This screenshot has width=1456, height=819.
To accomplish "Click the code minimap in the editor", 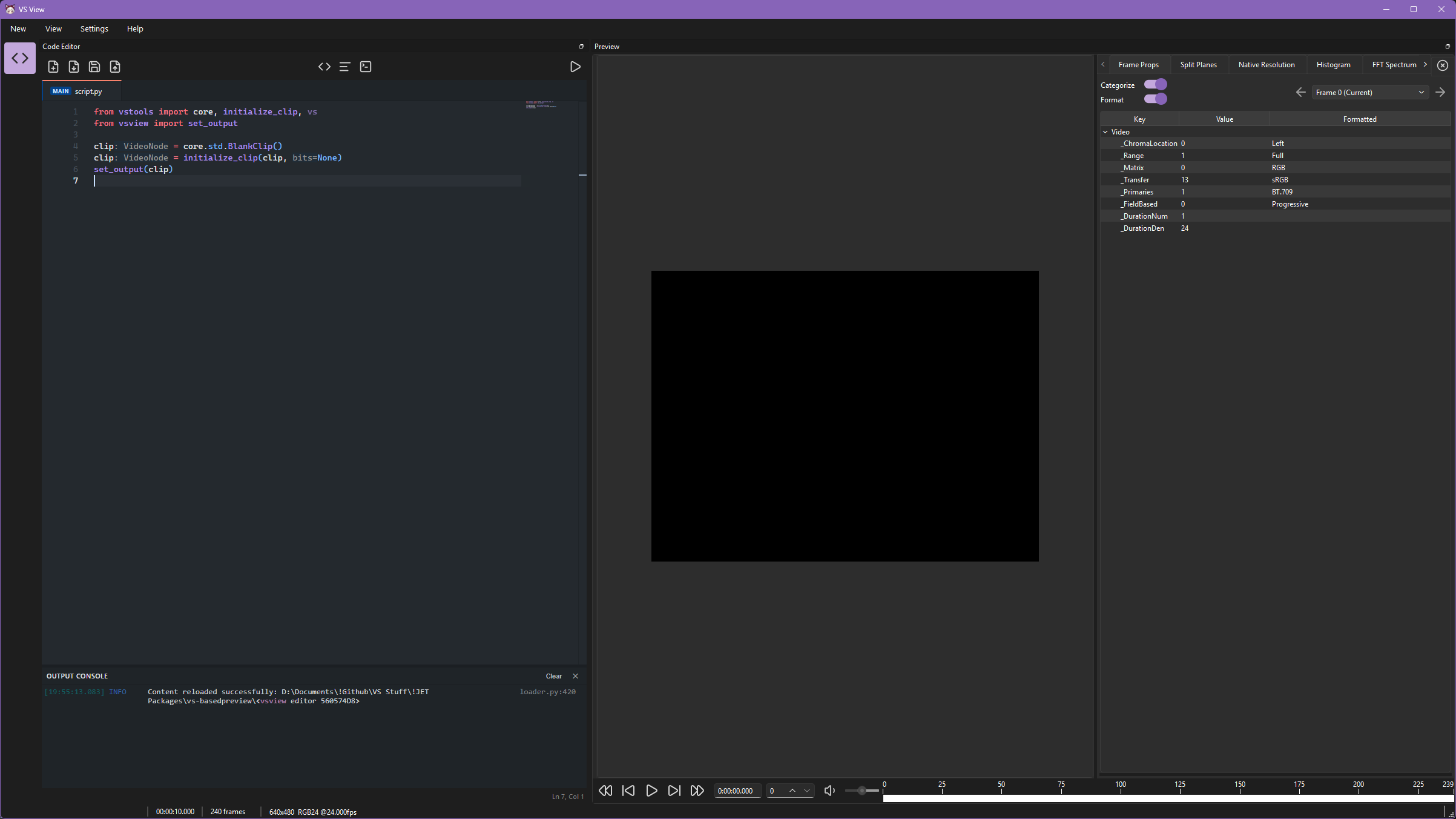I will pos(541,105).
